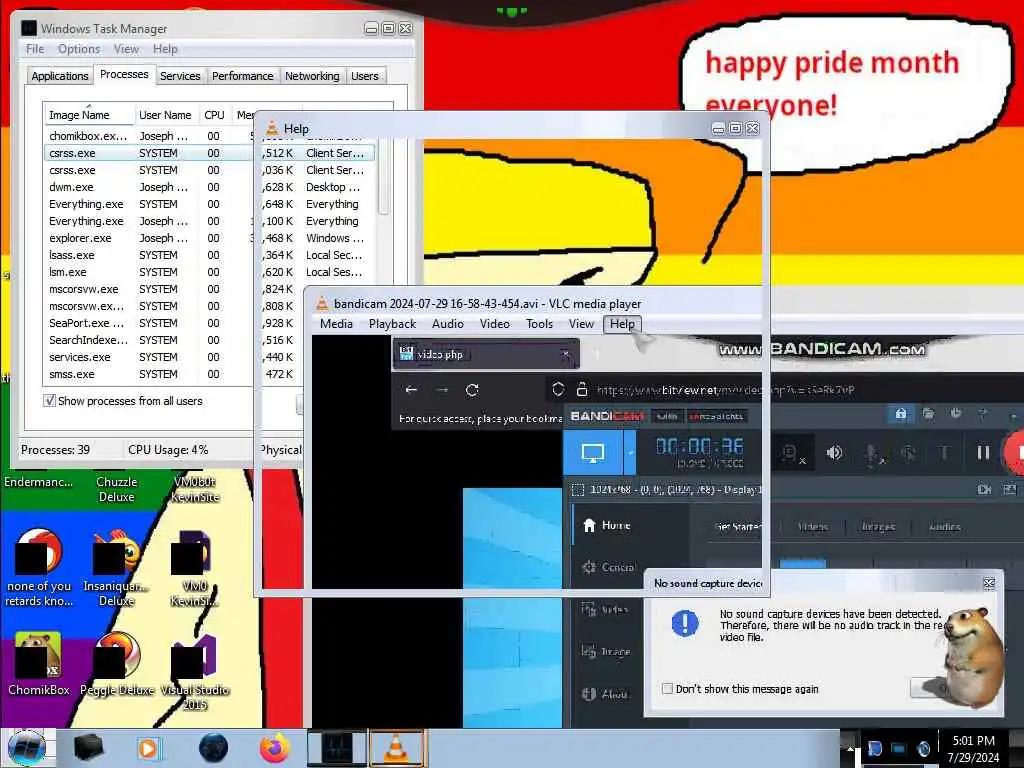Sort processes by User Name column
Viewport: 1024px width, 768px height.
[x=165, y=115]
